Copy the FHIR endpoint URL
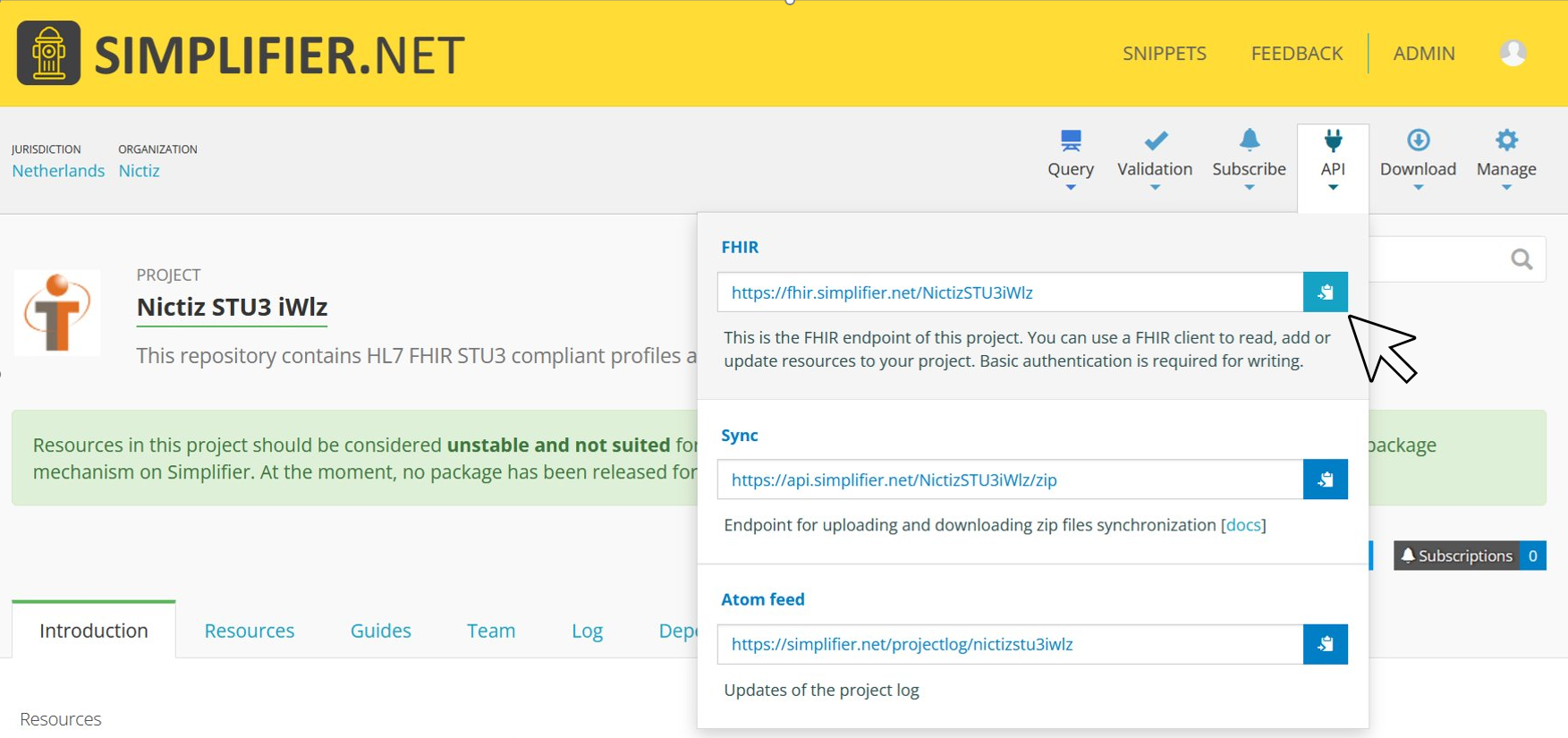The image size is (1568, 738). 1325,293
